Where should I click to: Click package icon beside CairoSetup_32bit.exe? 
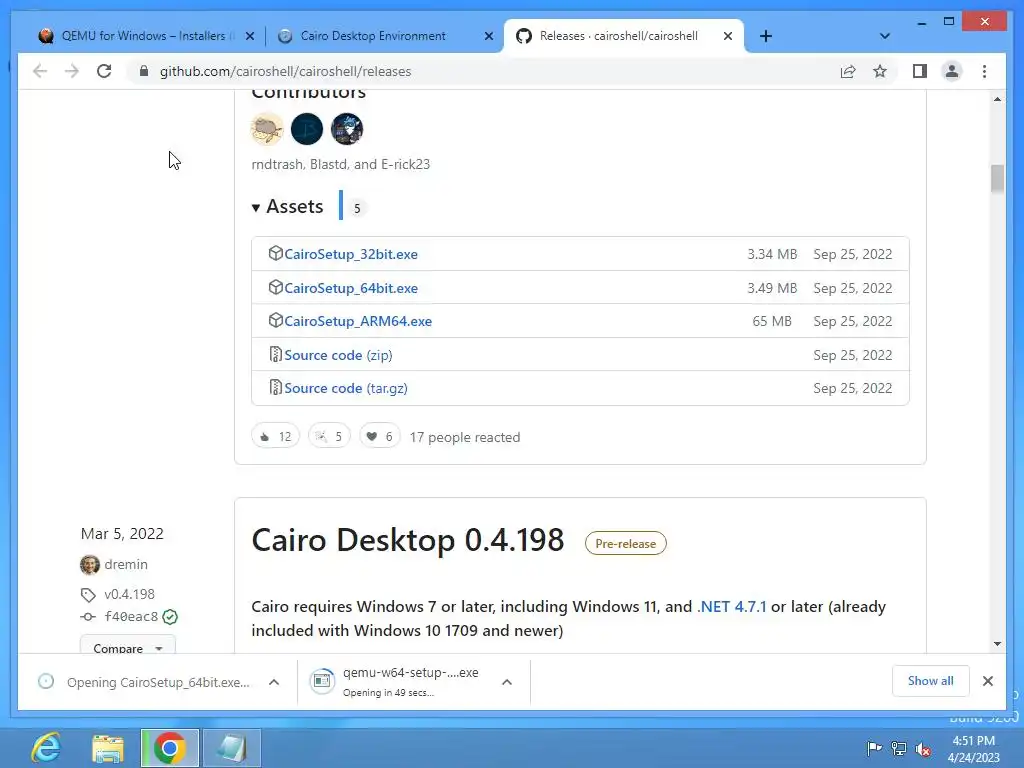point(275,253)
